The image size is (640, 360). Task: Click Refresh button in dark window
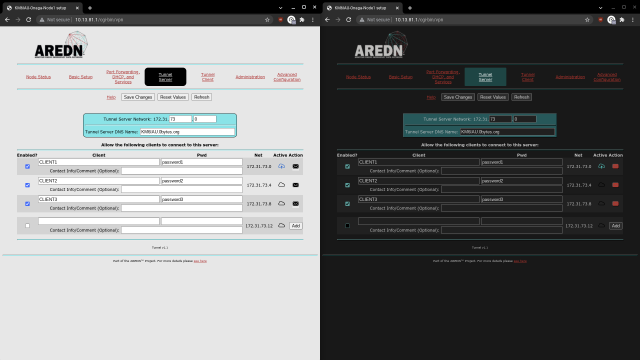click(522, 97)
